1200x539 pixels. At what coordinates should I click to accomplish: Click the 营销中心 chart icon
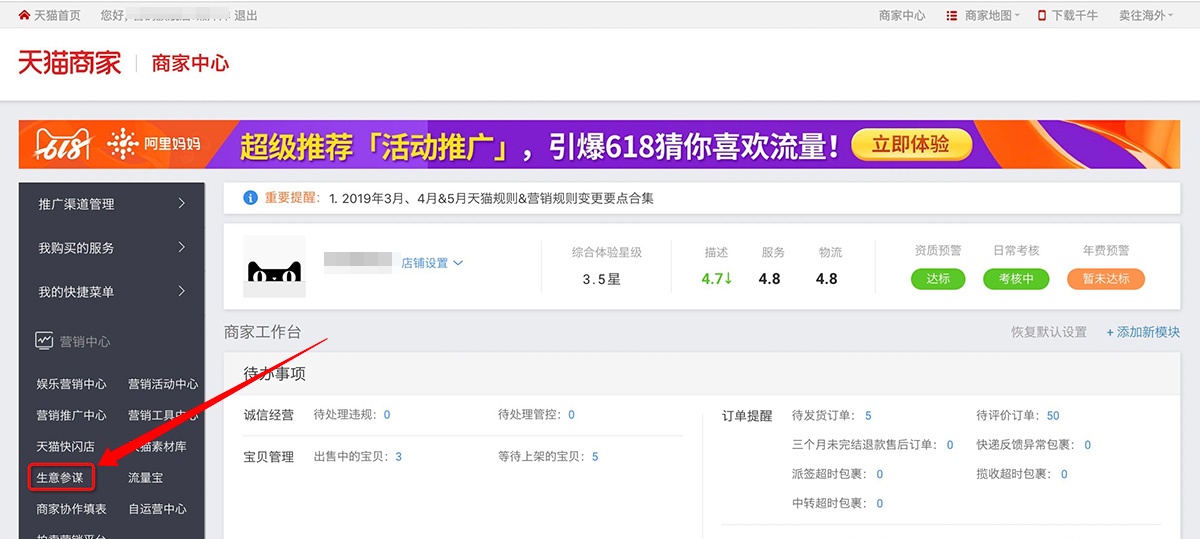tap(44, 341)
